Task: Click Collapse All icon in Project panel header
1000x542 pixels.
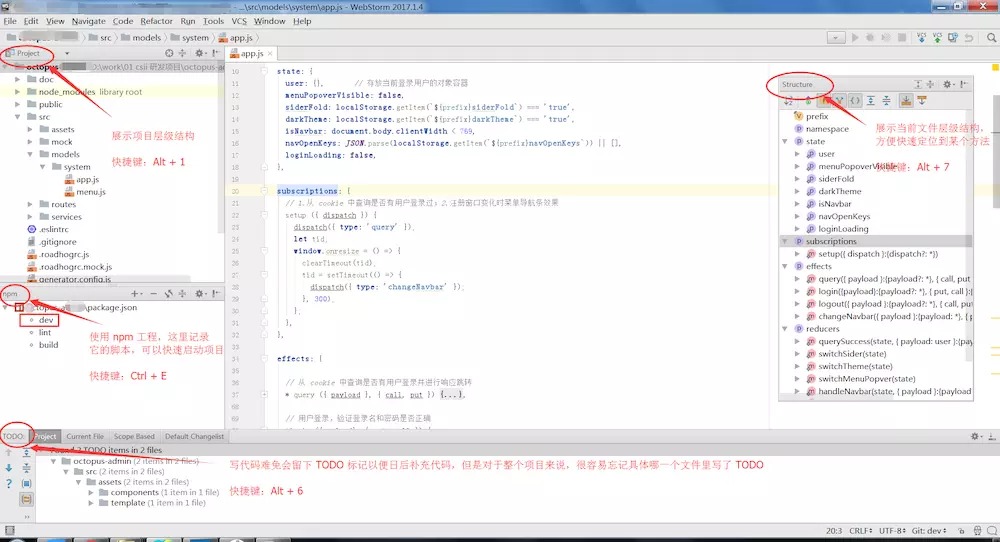Action: click(x=182, y=53)
